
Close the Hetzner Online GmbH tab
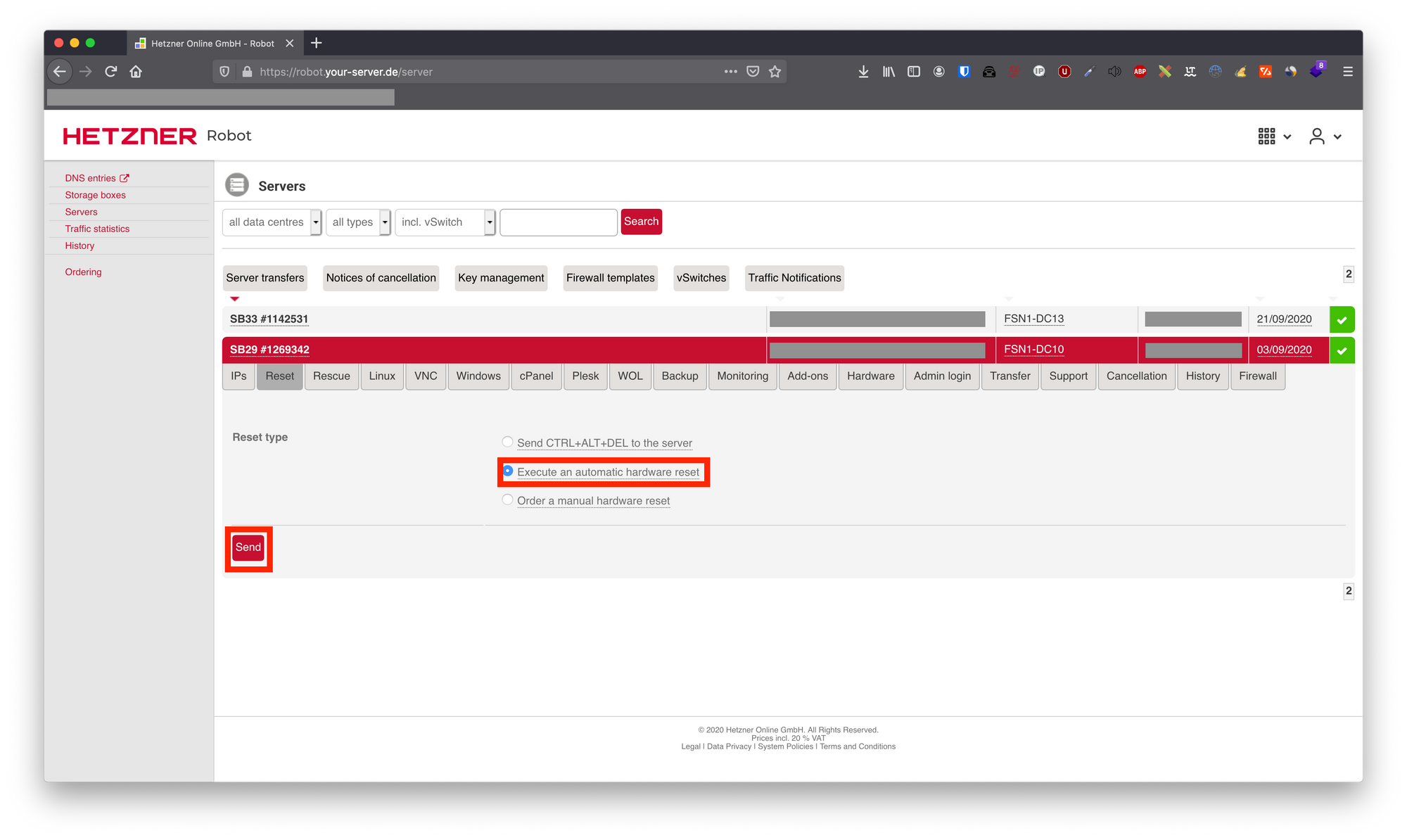coord(289,44)
